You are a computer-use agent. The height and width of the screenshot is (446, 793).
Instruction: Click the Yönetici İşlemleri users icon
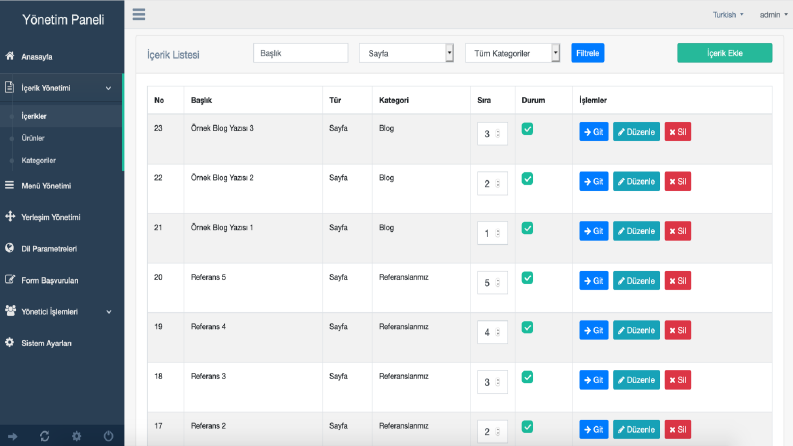coord(10,310)
